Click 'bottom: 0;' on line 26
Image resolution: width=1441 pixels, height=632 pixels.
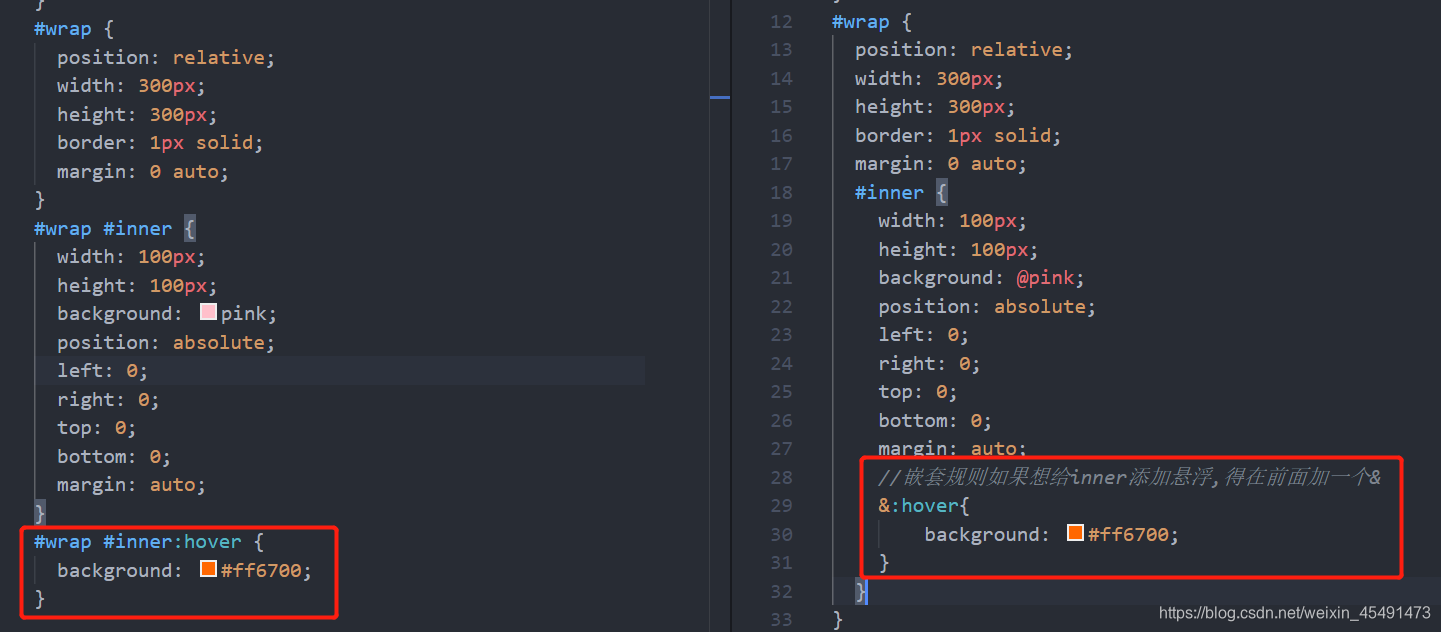pos(936,420)
